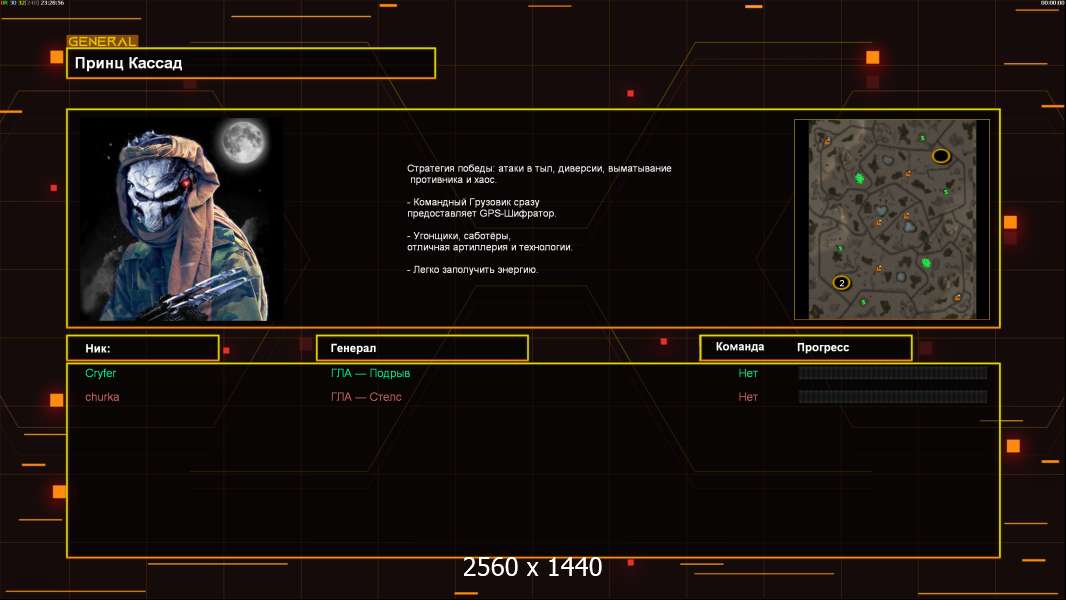The width and height of the screenshot is (1066, 600).
Task: Click churka's loading progress bar
Action: coord(893,397)
